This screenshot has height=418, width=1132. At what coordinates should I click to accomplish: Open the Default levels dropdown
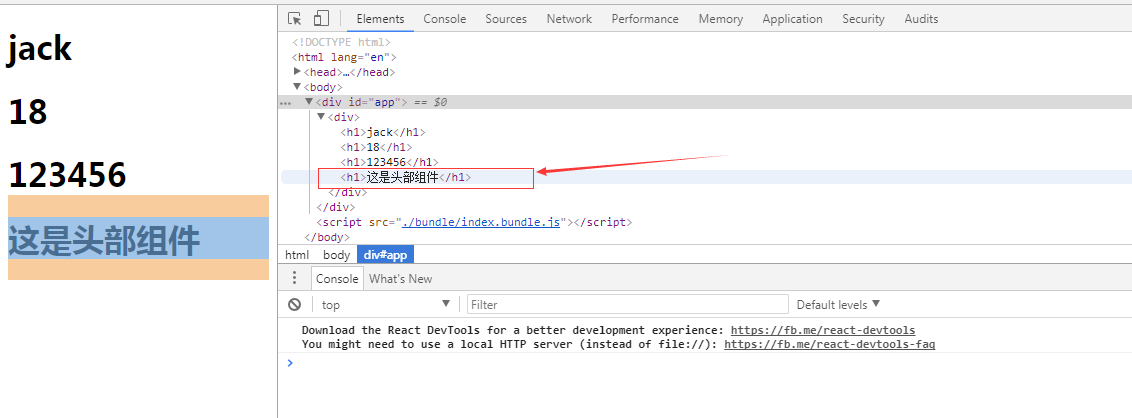(x=838, y=305)
